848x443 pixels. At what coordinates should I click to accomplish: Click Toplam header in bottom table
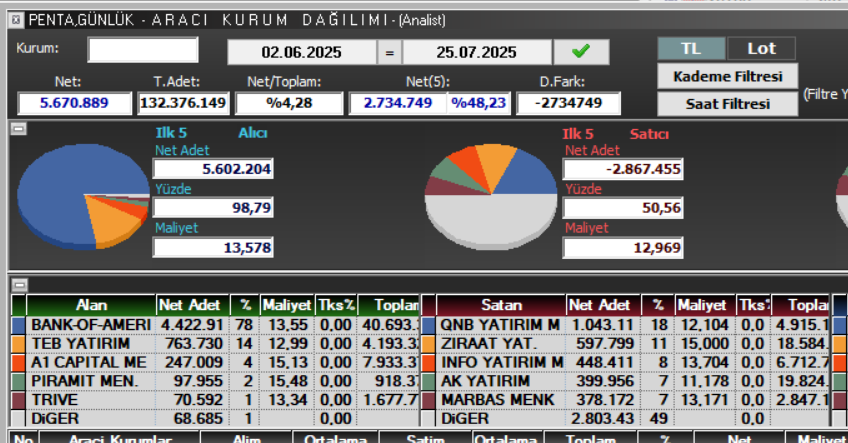(x=590, y=438)
